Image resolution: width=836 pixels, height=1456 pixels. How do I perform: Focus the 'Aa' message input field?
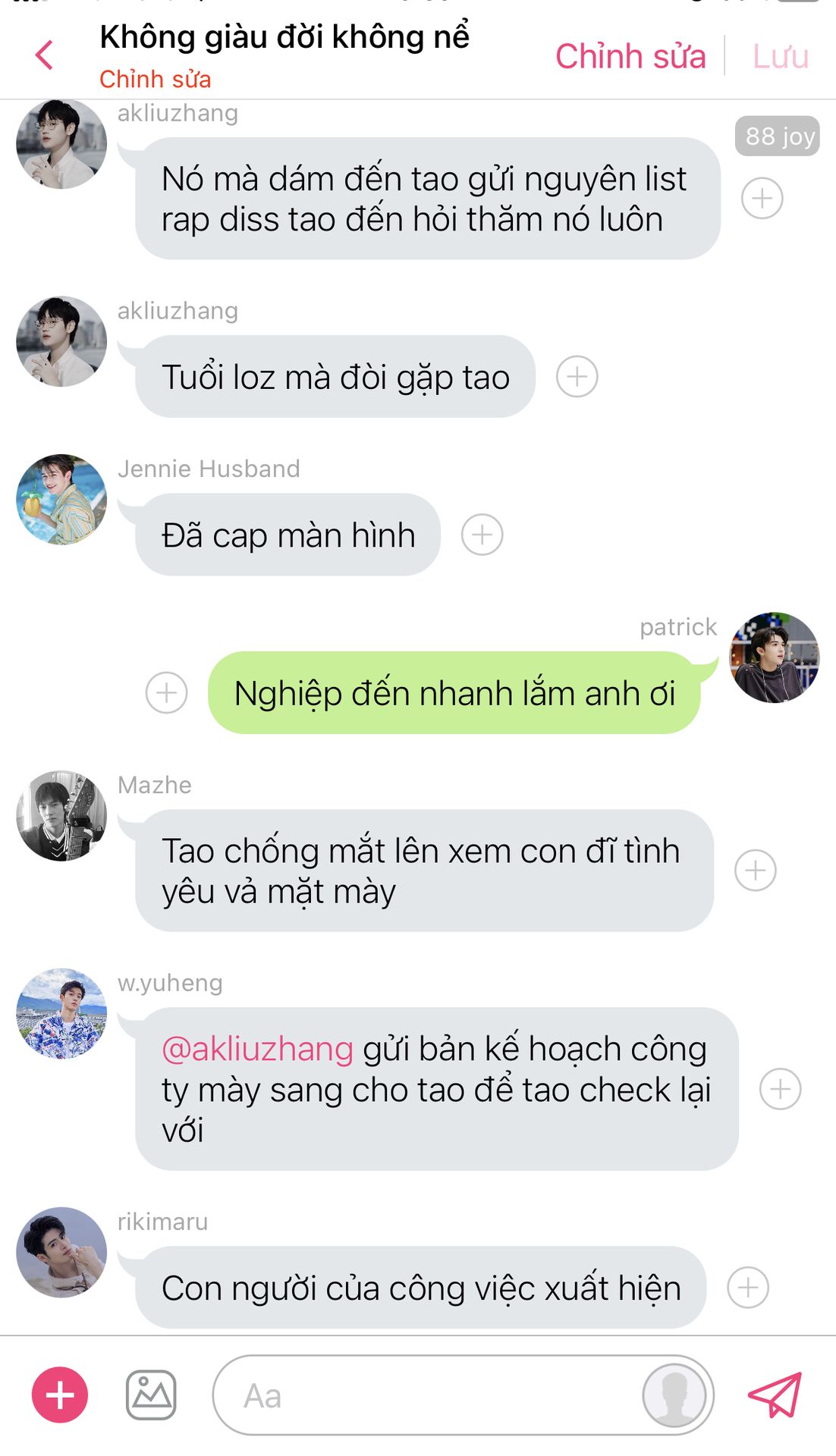click(429, 1395)
